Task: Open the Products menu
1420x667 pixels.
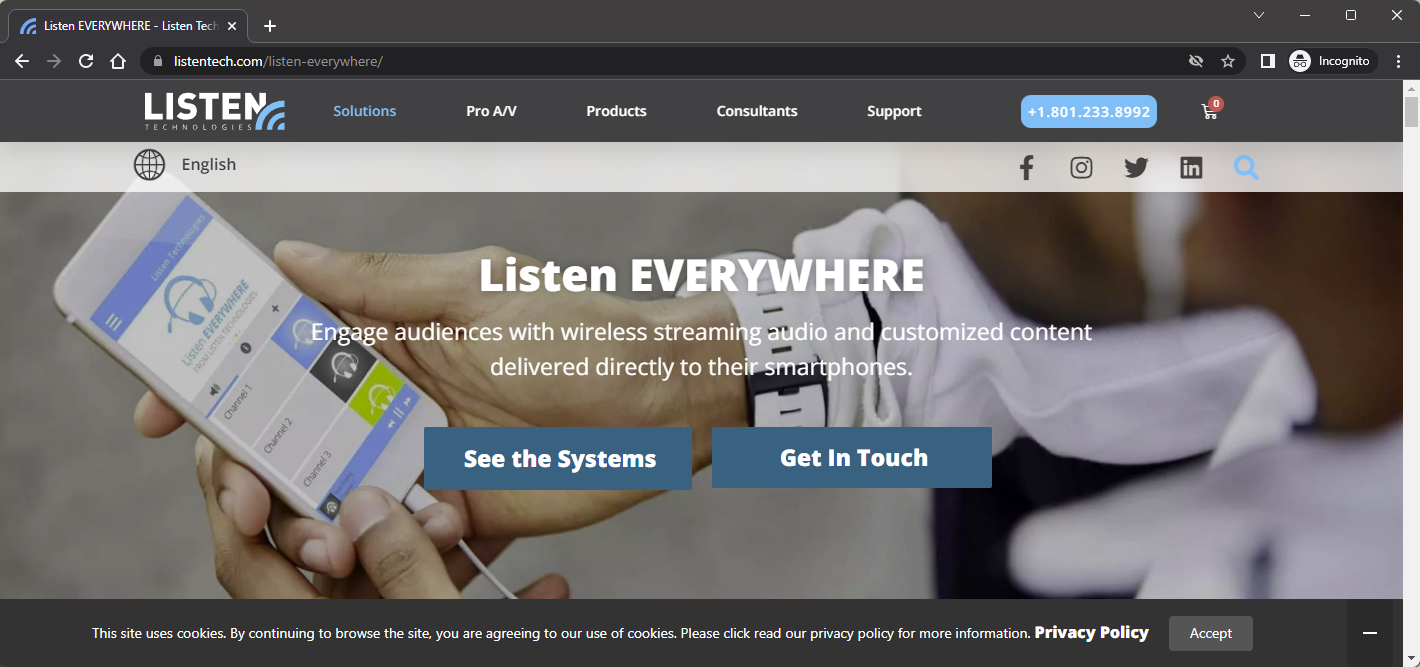Action: click(616, 111)
